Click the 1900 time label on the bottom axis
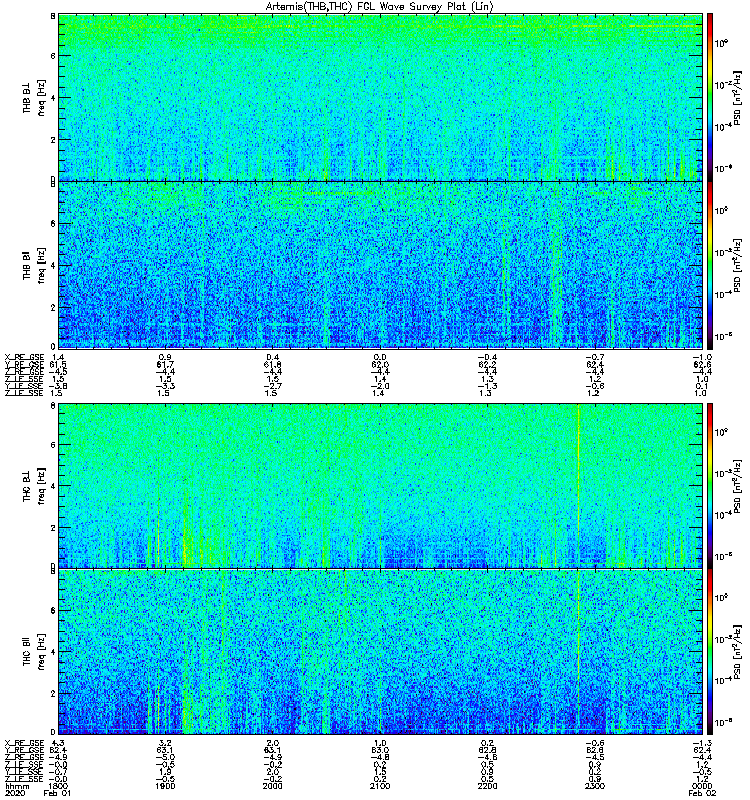Viewport: 750px width, 800px height. (x=165, y=786)
